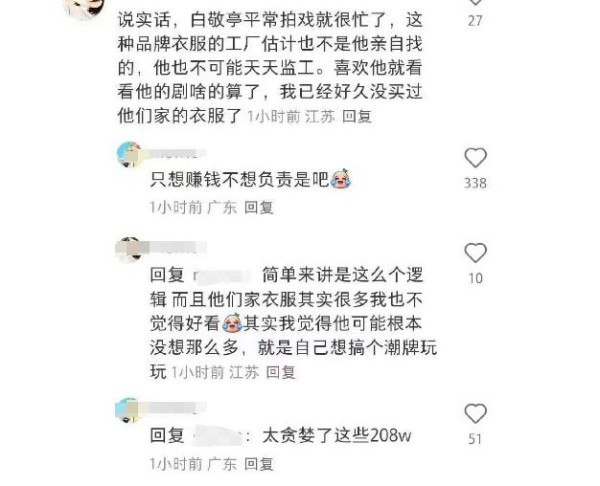Like the comment starting '简单来讲是这么个逻辑'
This screenshot has width=600, height=486.
[475, 253]
